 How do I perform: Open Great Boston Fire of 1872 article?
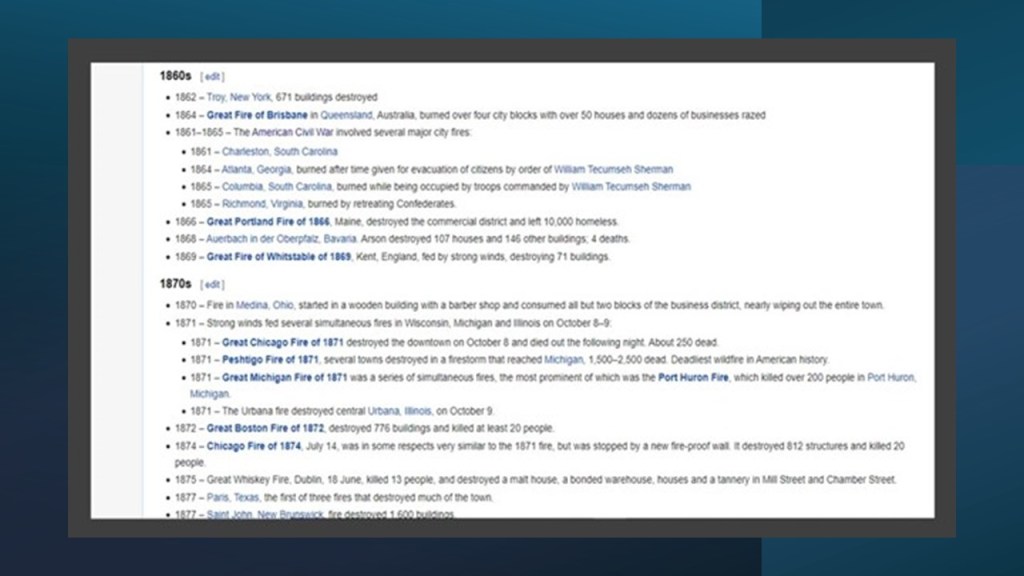point(266,428)
